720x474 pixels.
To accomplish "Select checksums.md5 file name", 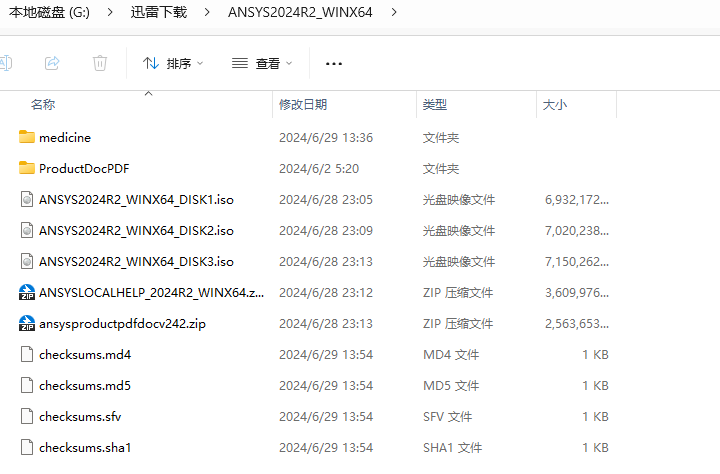I will click(x=85, y=386).
